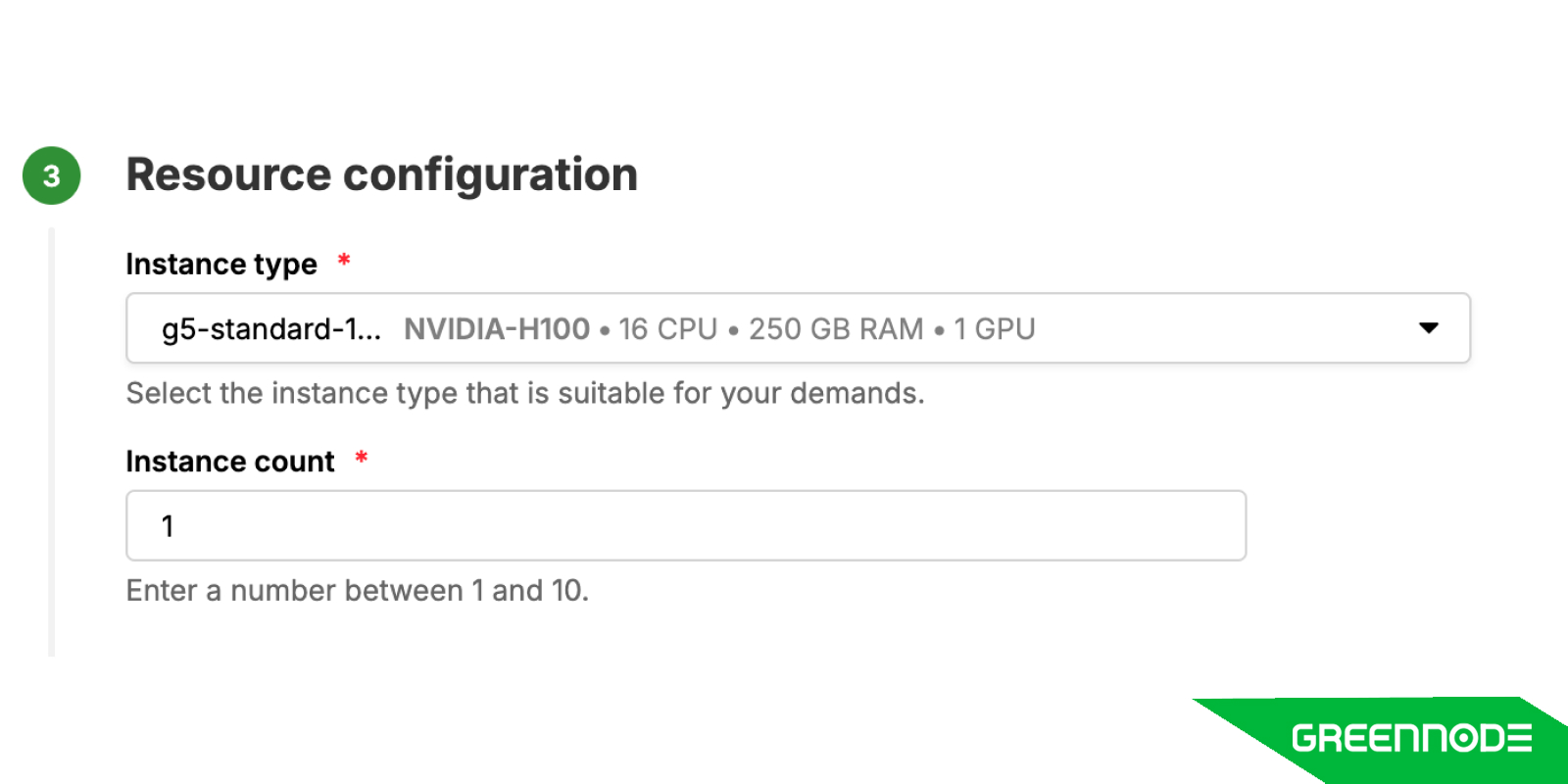This screenshot has width=1568, height=784.
Task: Click the NVIDIA-H100 spec text in dropdown
Action: pos(497,329)
